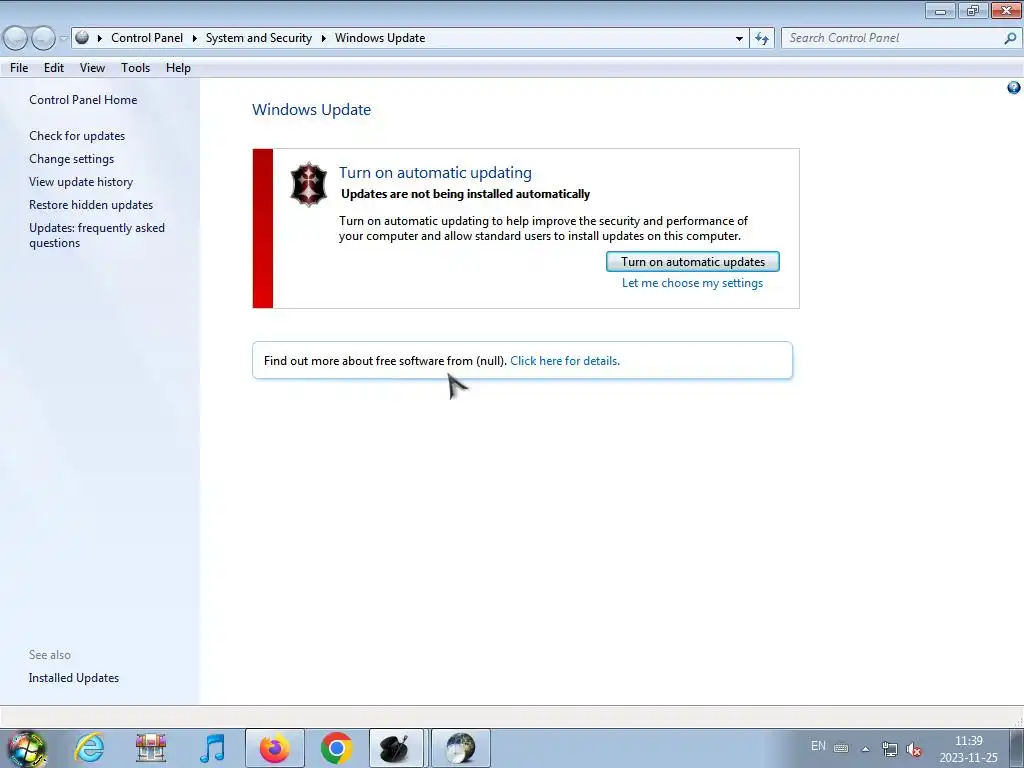Open Change settings link
This screenshot has height=768, width=1024.
point(71,159)
